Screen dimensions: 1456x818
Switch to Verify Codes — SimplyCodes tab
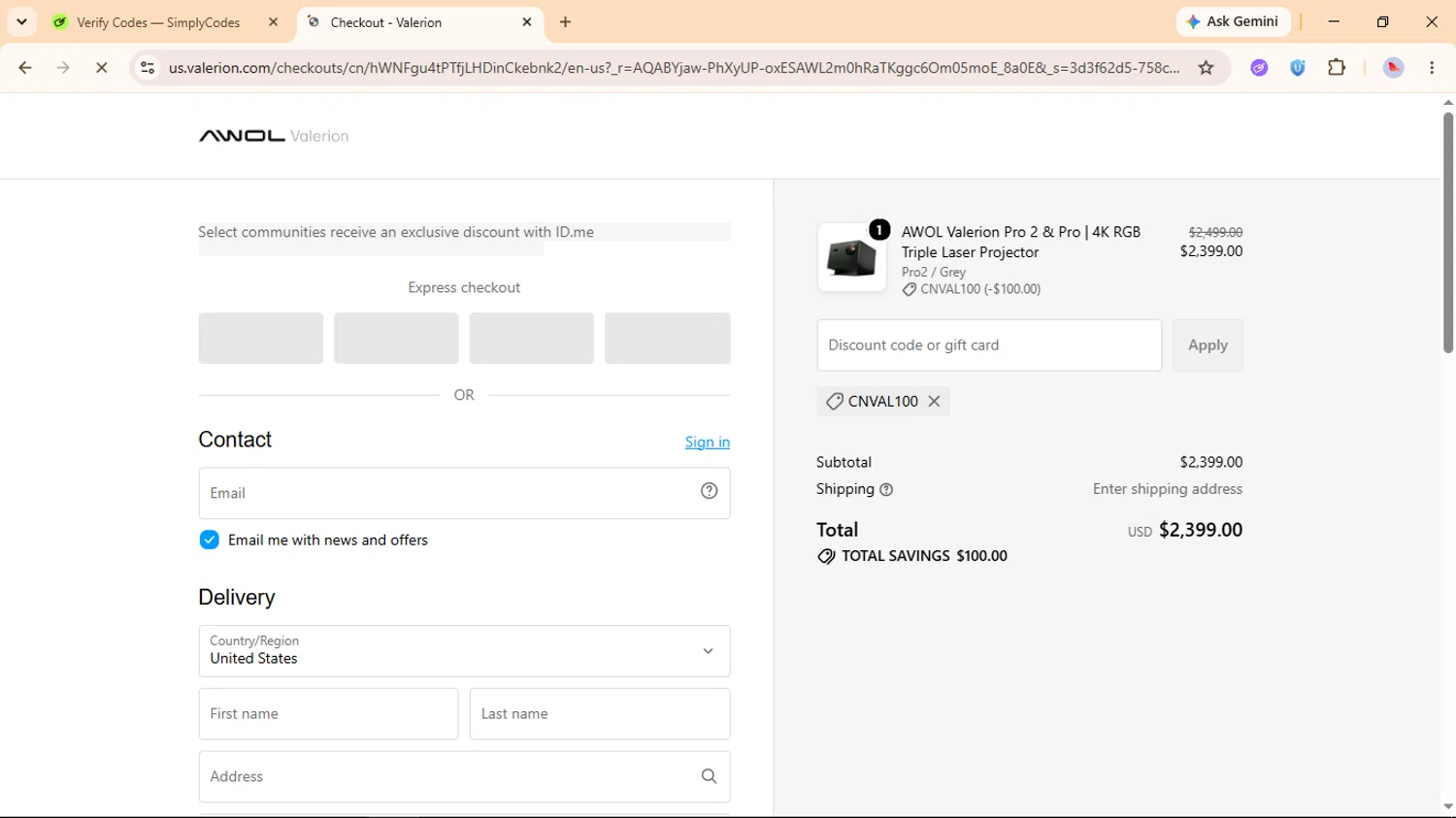158,22
